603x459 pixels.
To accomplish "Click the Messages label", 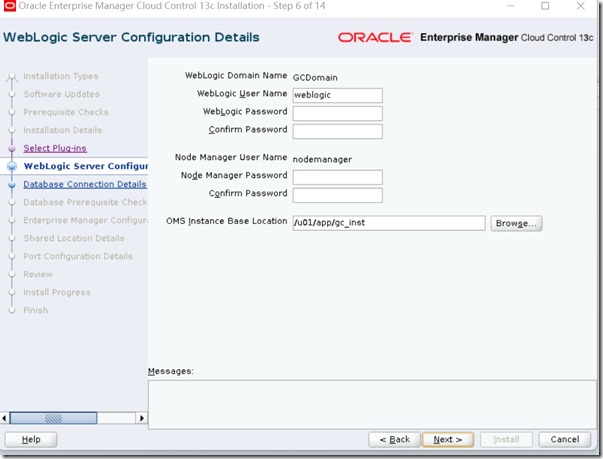I will [171, 371].
